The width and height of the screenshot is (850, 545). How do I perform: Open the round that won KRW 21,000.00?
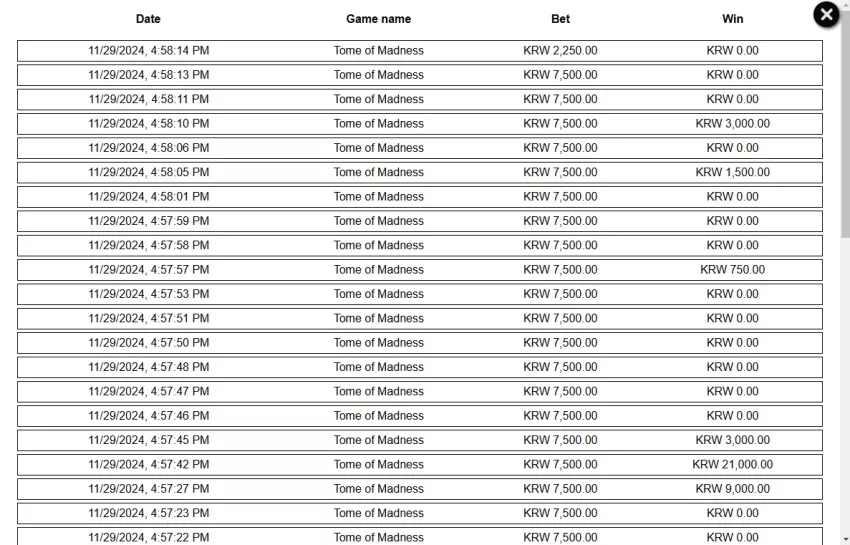[x=420, y=465]
